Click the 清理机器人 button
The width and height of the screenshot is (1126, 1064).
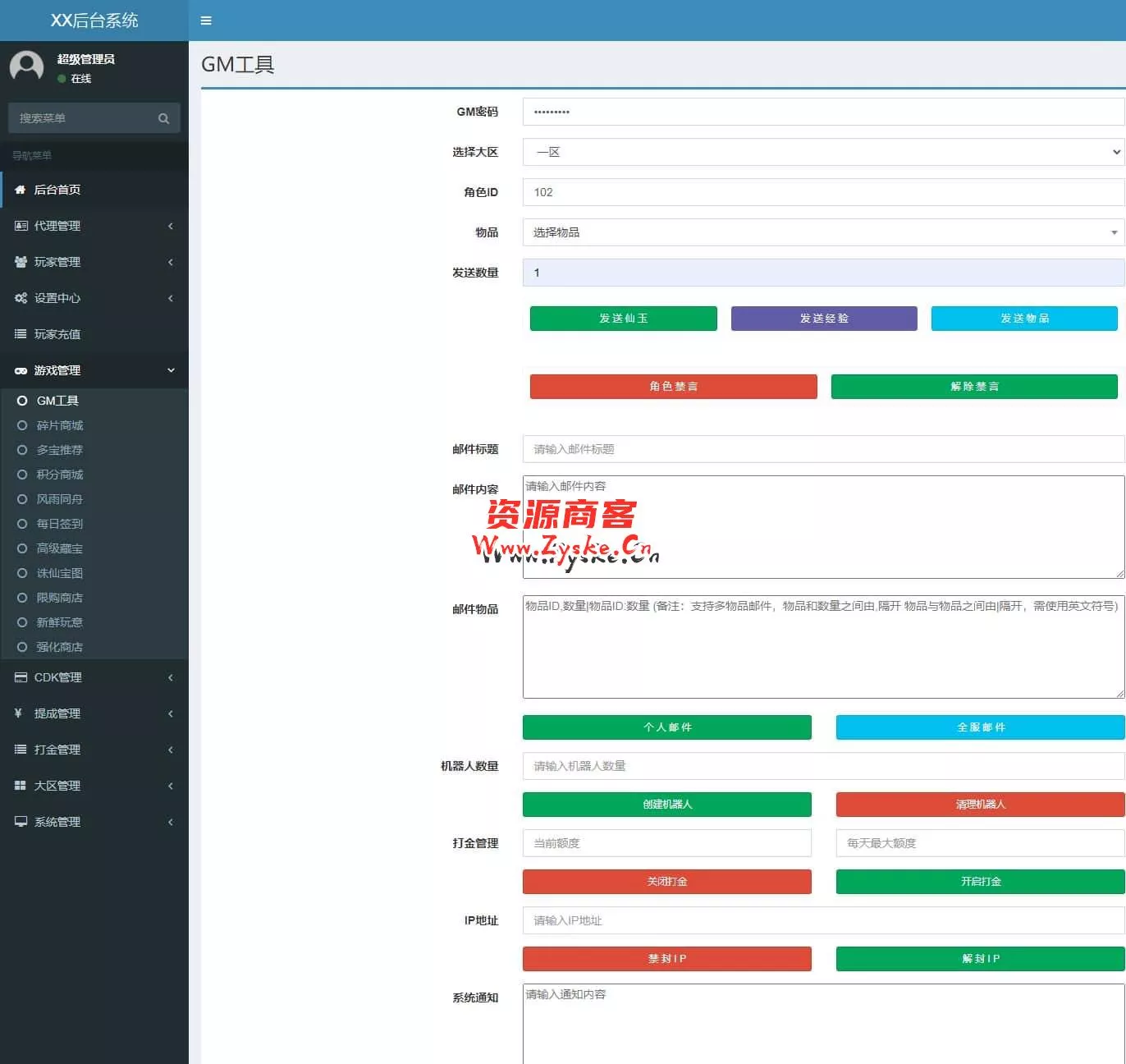(x=981, y=805)
